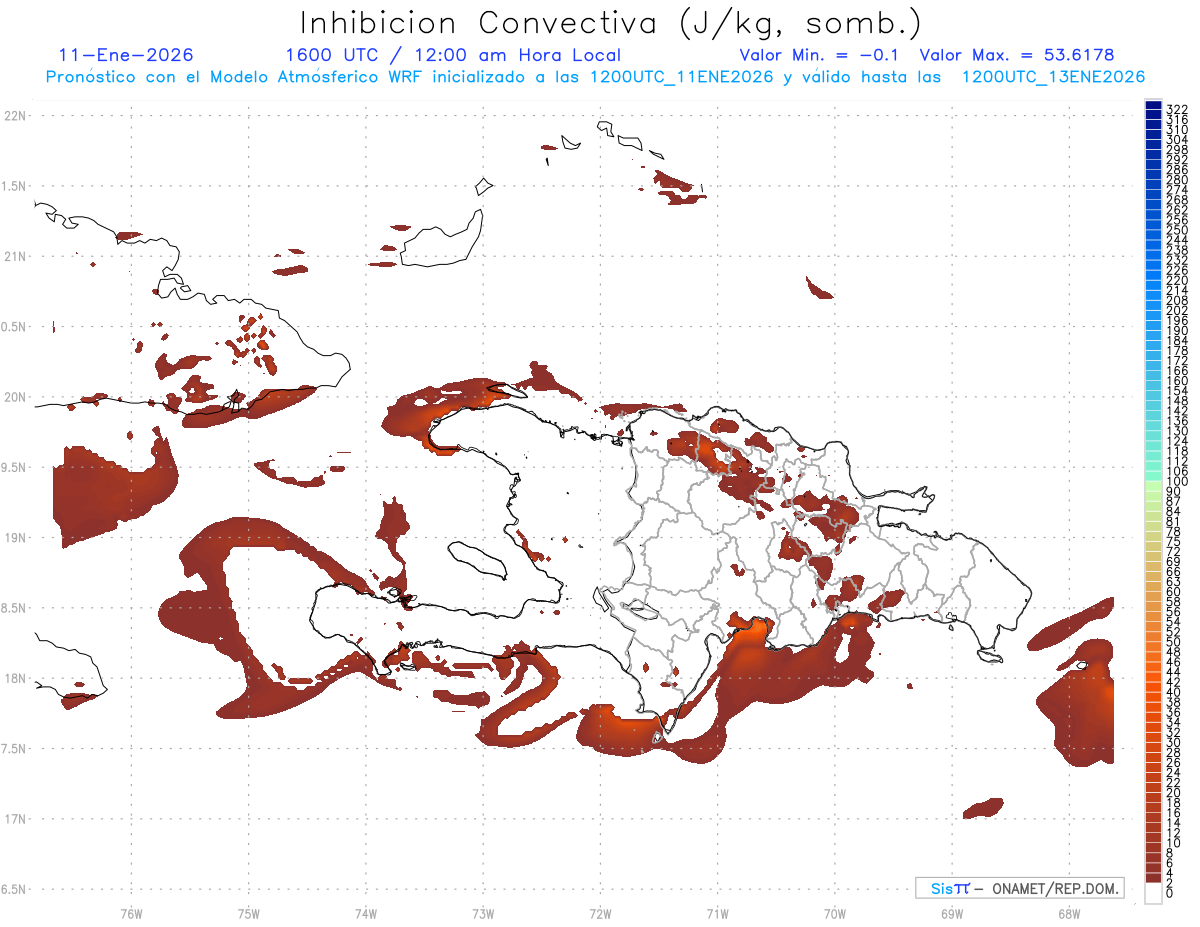The image size is (1200, 927).
Task: Click the 'SisTT - ONAMET/REP.DOM.' credit box
Action: [x=1020, y=888]
